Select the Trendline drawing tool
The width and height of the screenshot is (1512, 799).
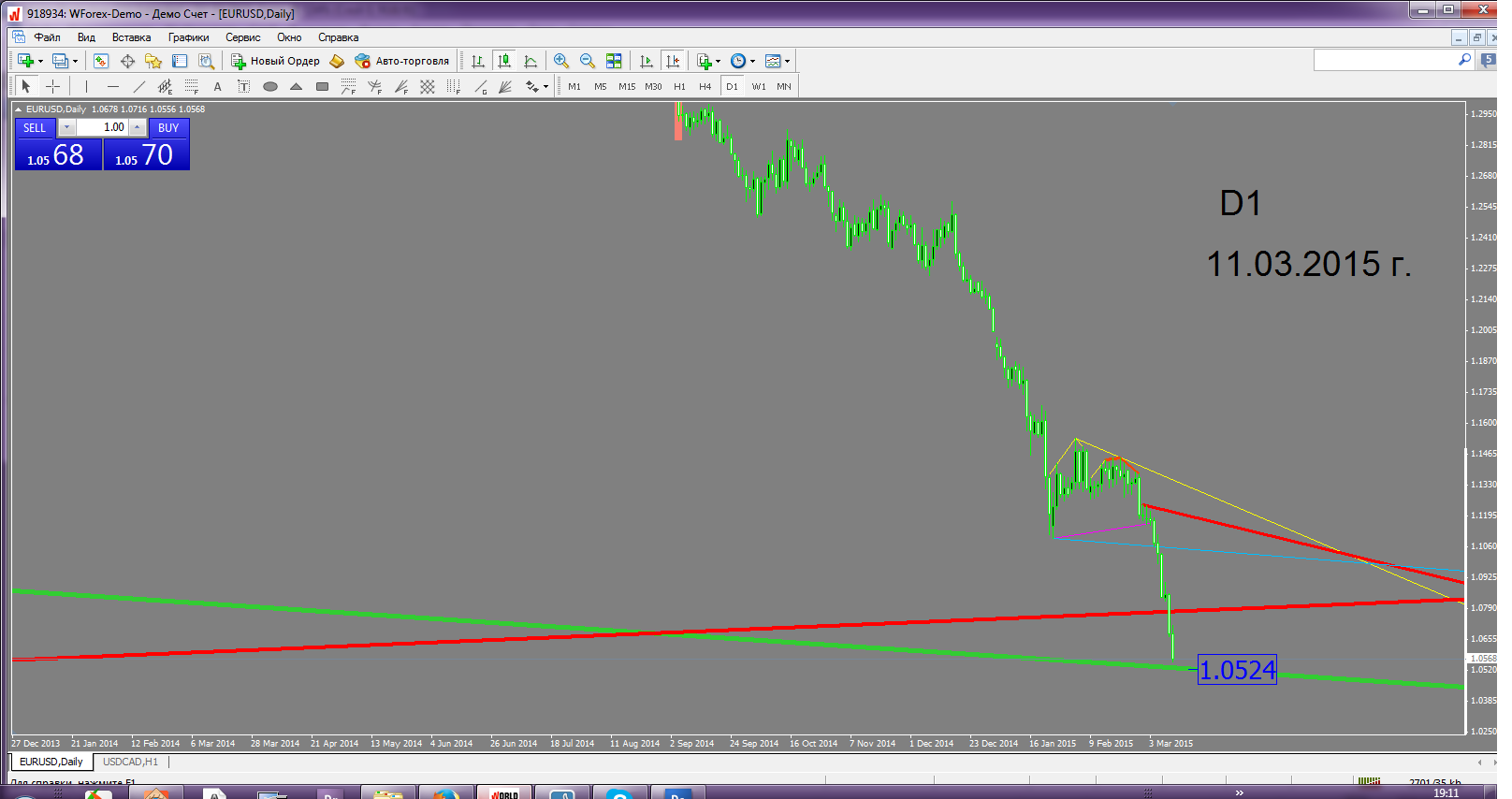point(139,86)
